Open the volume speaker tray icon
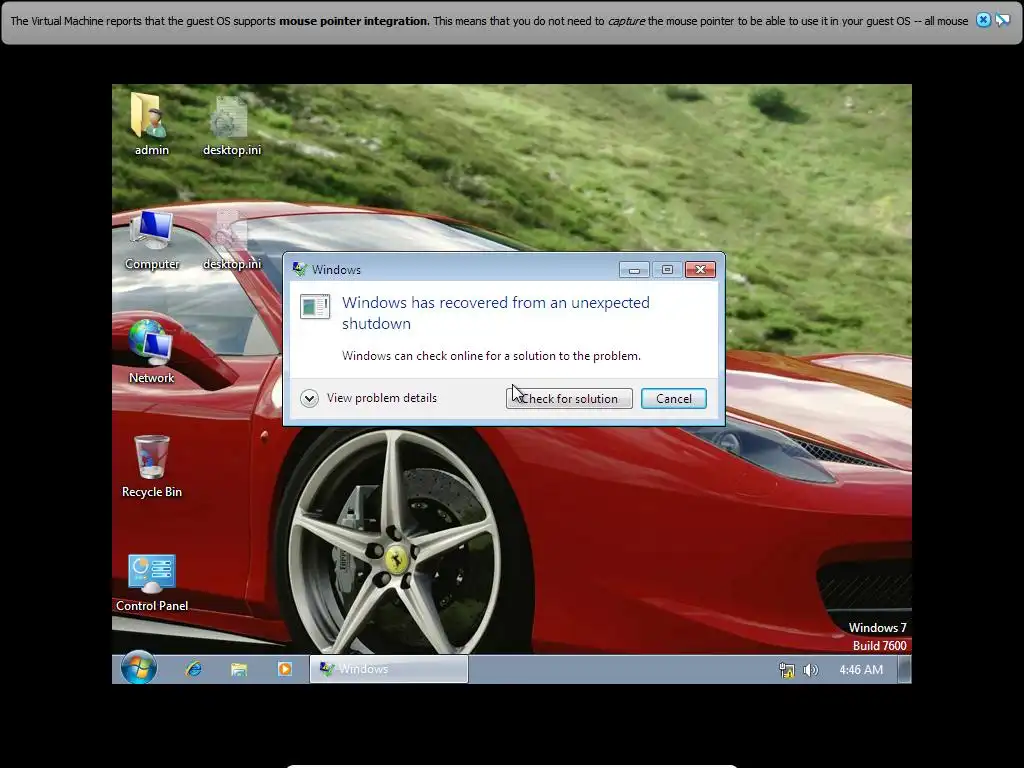Screen dimensions: 1024x768 pyautogui.click(x=810, y=670)
